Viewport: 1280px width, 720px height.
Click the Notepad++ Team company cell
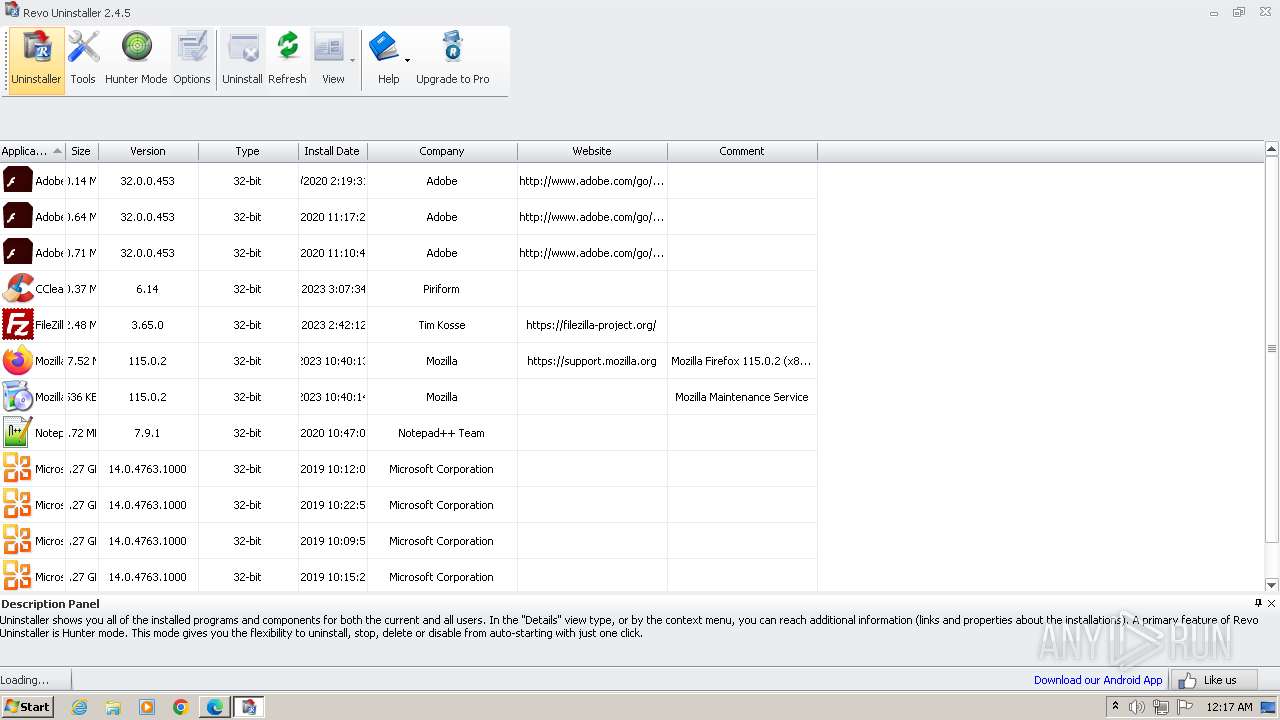[x=442, y=433]
